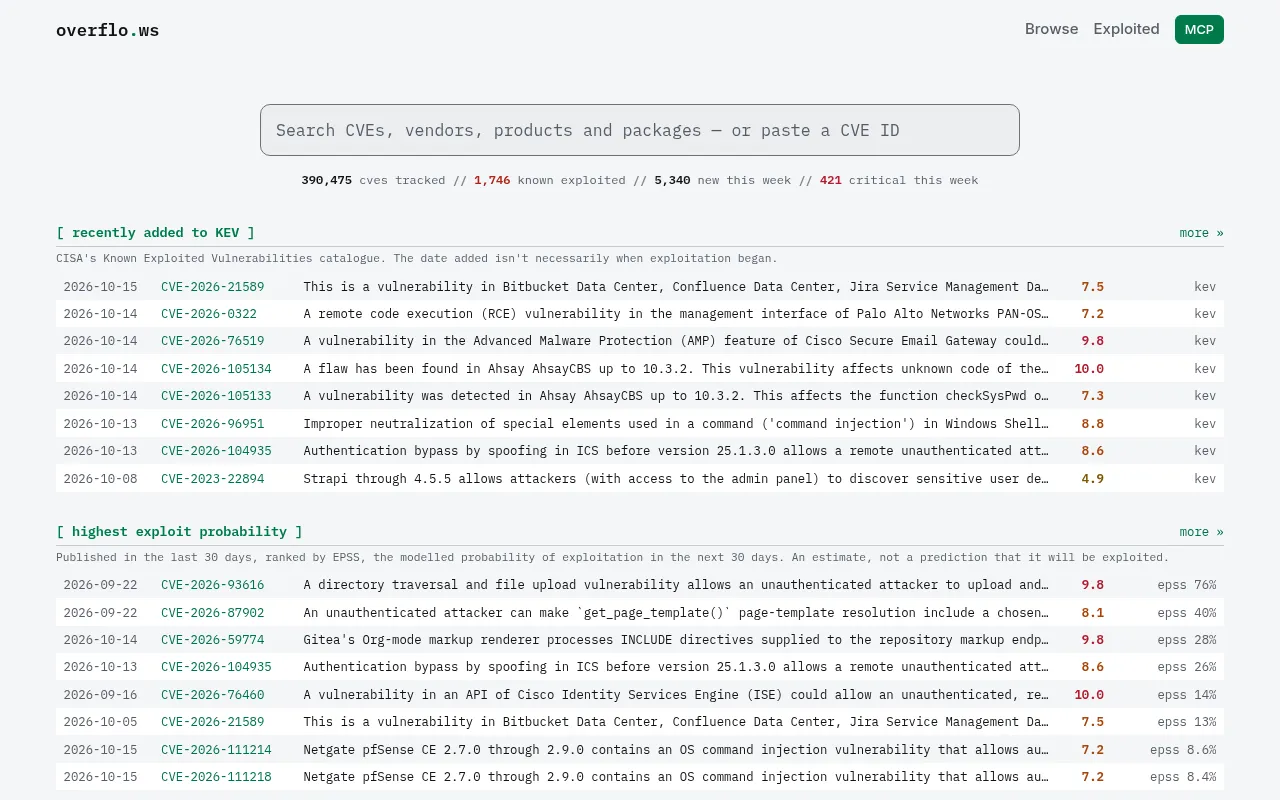View CVE-2026-87902 details
This screenshot has width=1280, height=800.
(x=213, y=613)
